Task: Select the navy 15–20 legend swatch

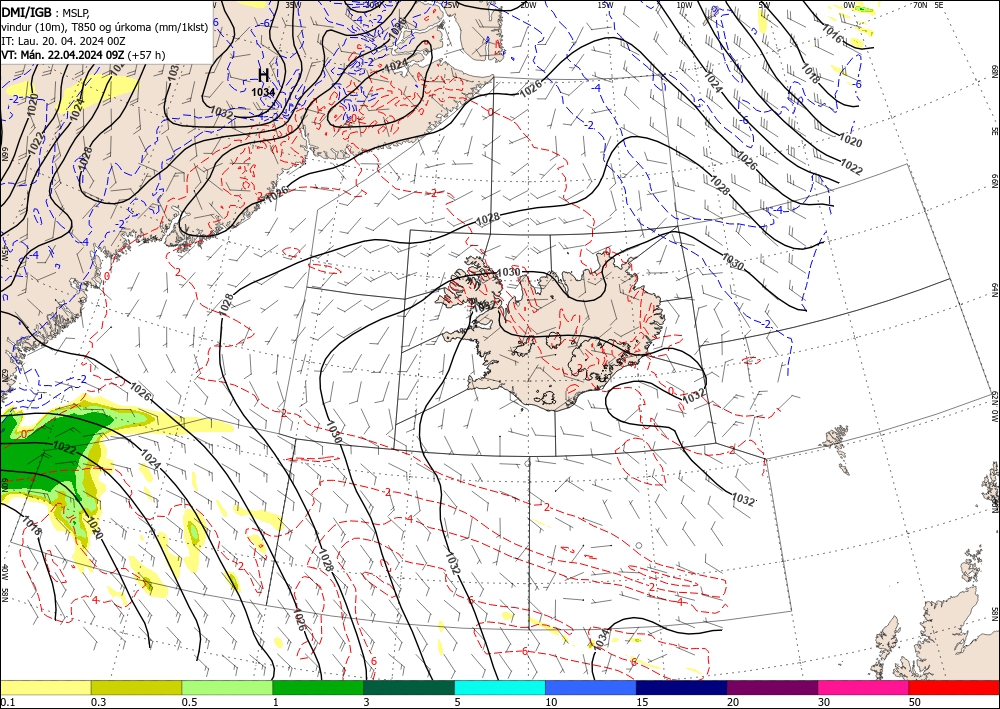Action: (x=682, y=687)
